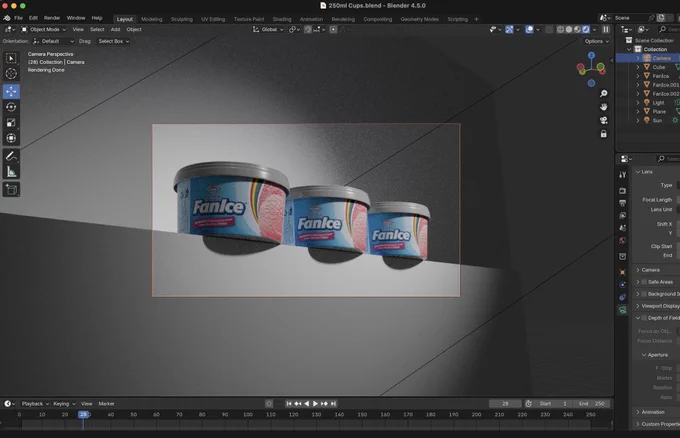Select the Select Box tool
The height and width of the screenshot is (438, 680).
[11, 58]
